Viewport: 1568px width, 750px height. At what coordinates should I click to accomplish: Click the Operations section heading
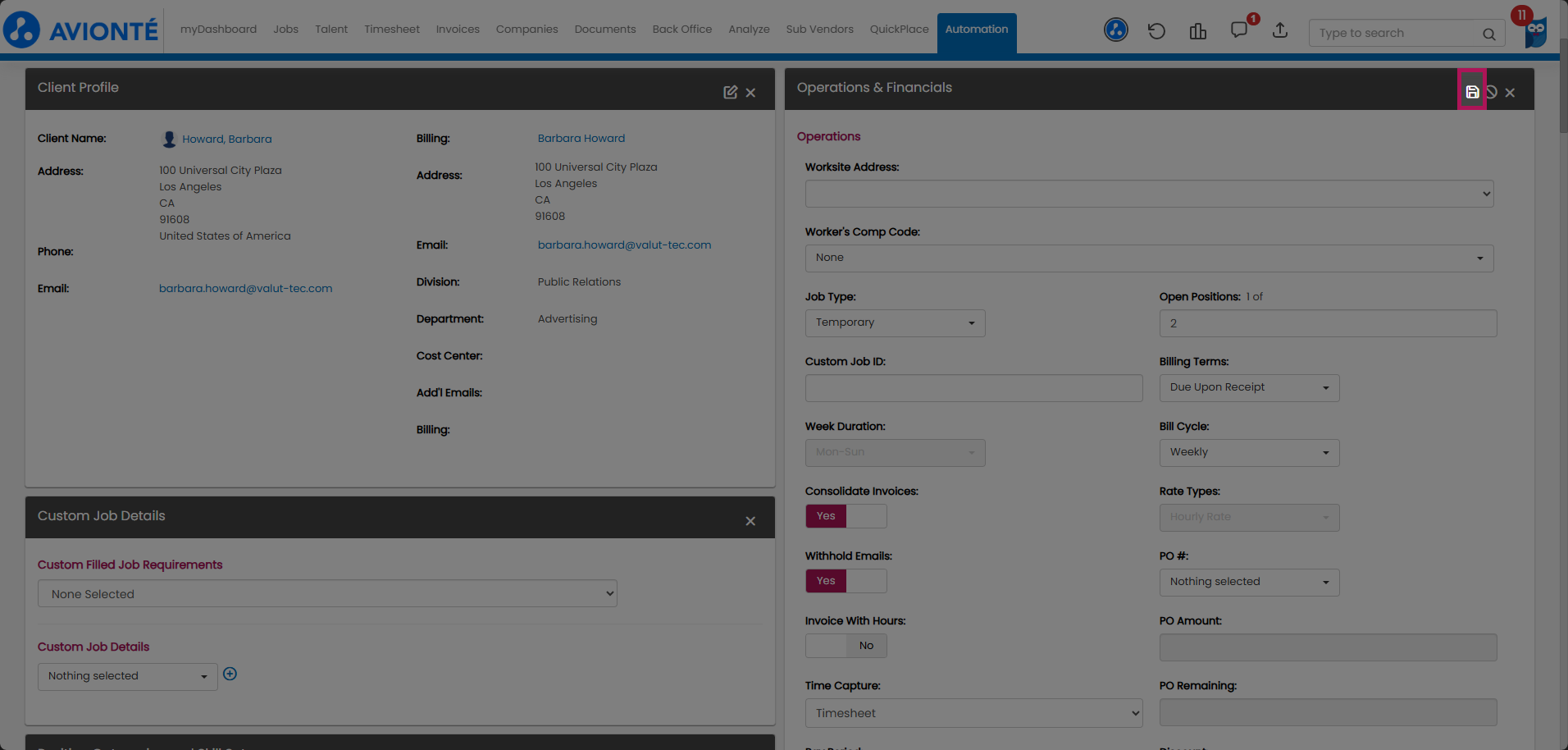point(828,137)
